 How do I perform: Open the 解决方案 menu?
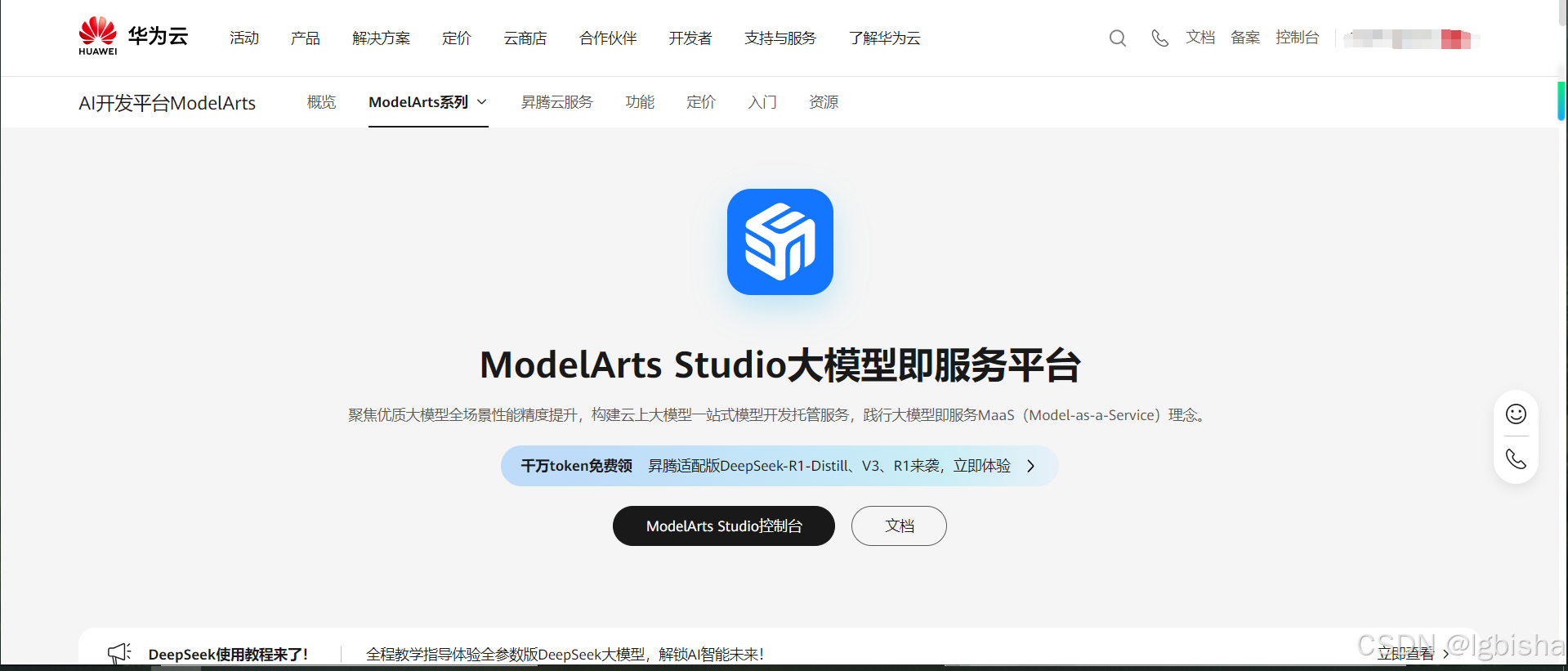[x=382, y=38]
